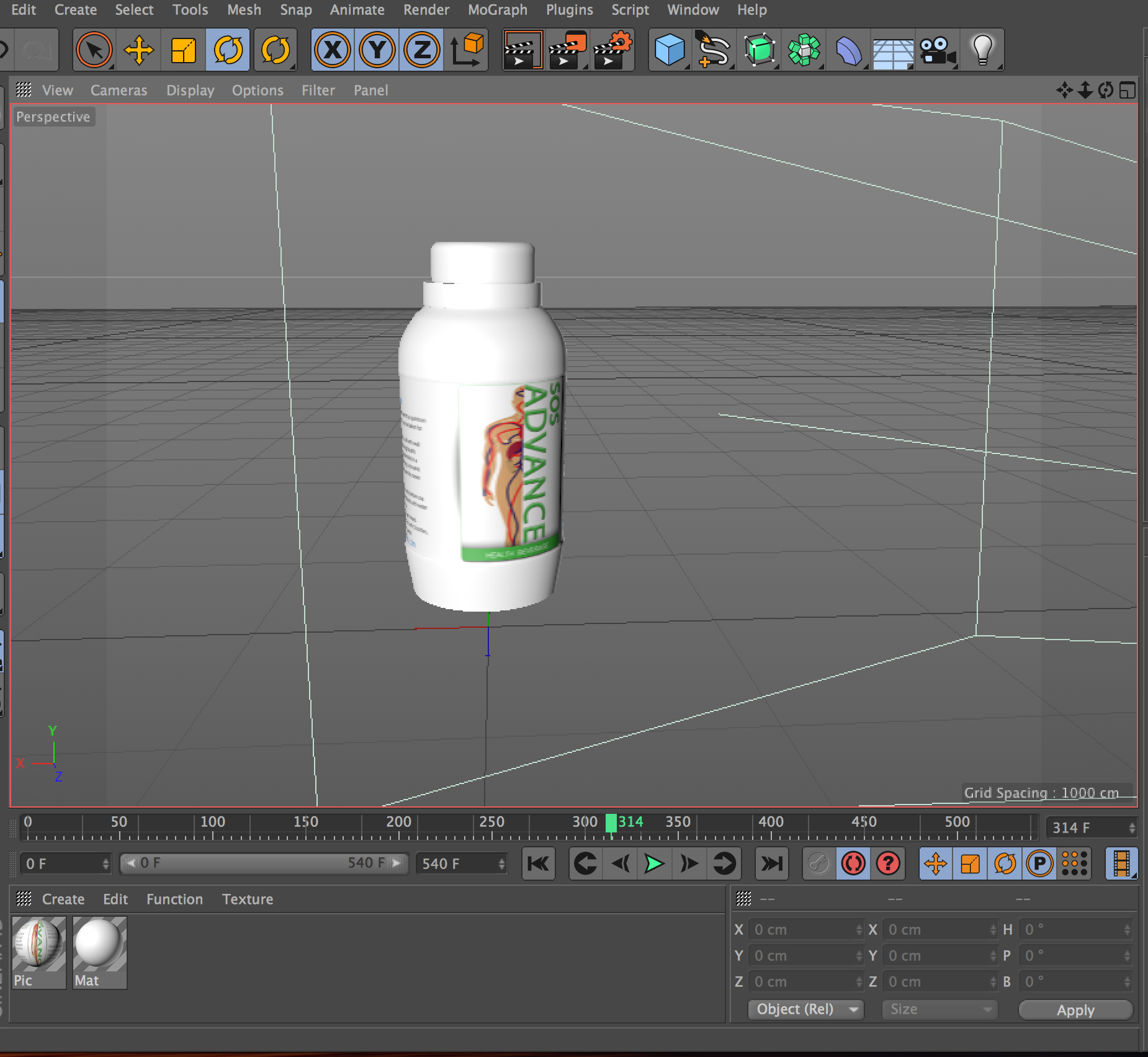The height and width of the screenshot is (1057, 1148).
Task: Toggle the coordinate system icon
Action: 467,50
